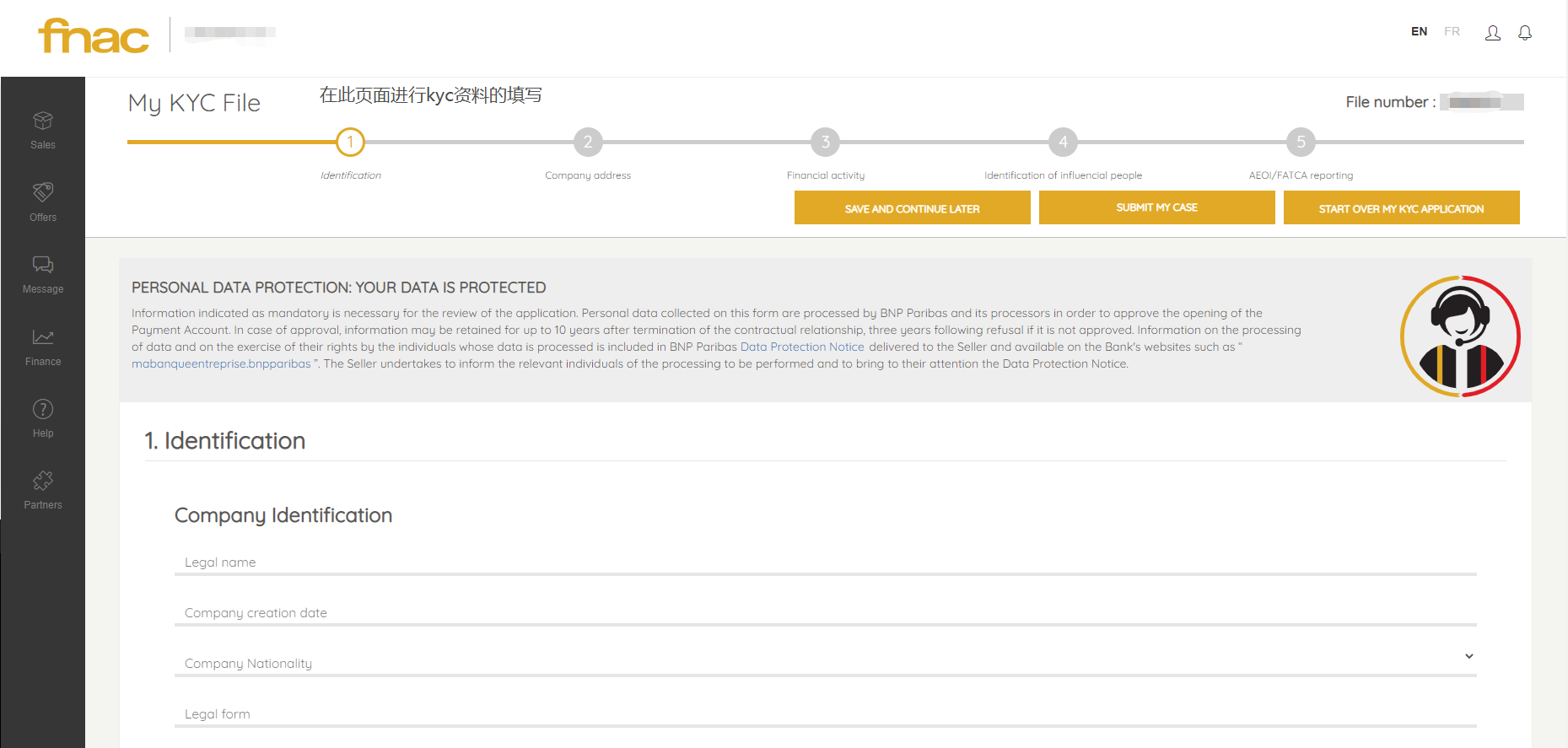Open the Data Protection Notice link
The image size is (1568, 748).
tap(801, 347)
